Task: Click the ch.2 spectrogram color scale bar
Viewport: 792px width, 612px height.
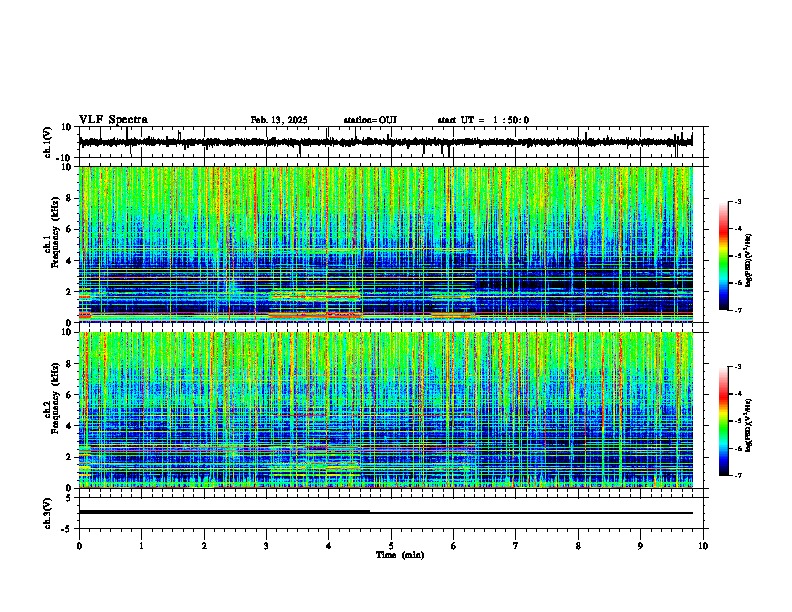Action: click(x=723, y=421)
